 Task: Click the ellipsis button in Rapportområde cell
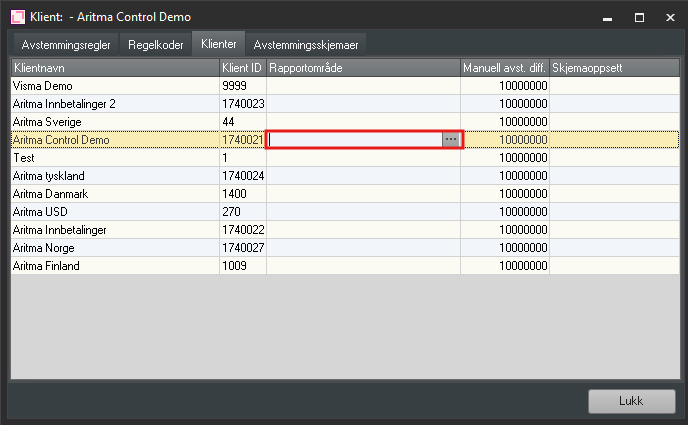tap(451, 140)
